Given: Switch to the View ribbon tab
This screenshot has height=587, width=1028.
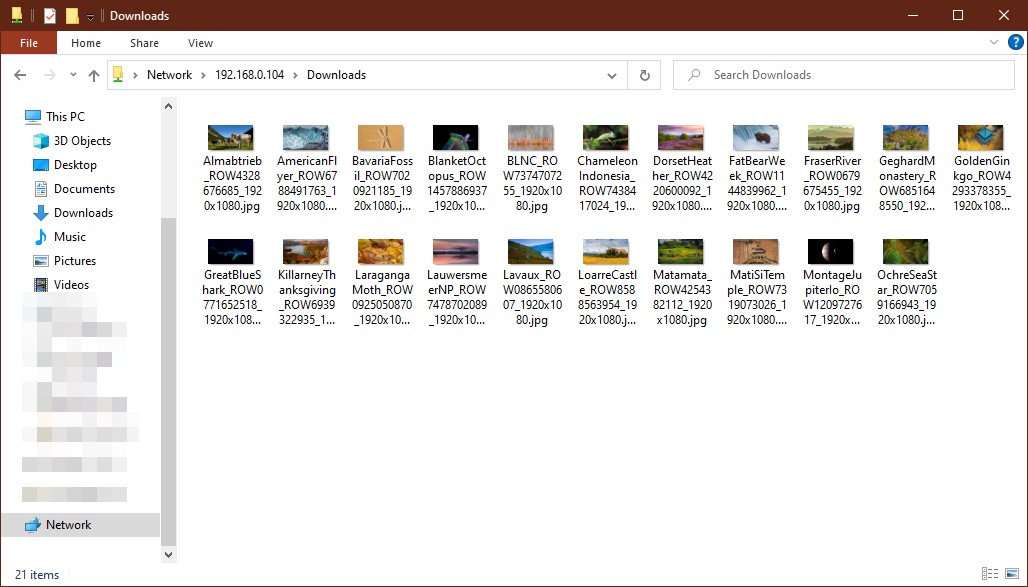Looking at the screenshot, I should pos(200,43).
